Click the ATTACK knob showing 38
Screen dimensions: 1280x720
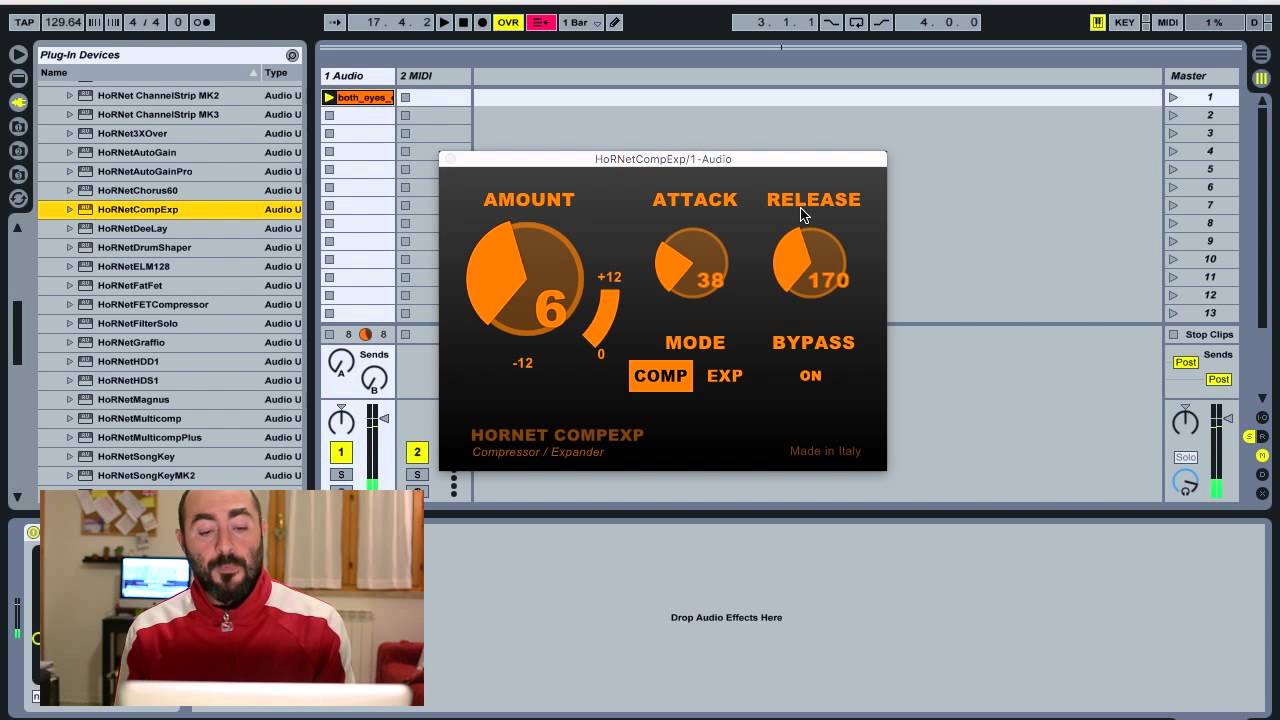tap(691, 263)
